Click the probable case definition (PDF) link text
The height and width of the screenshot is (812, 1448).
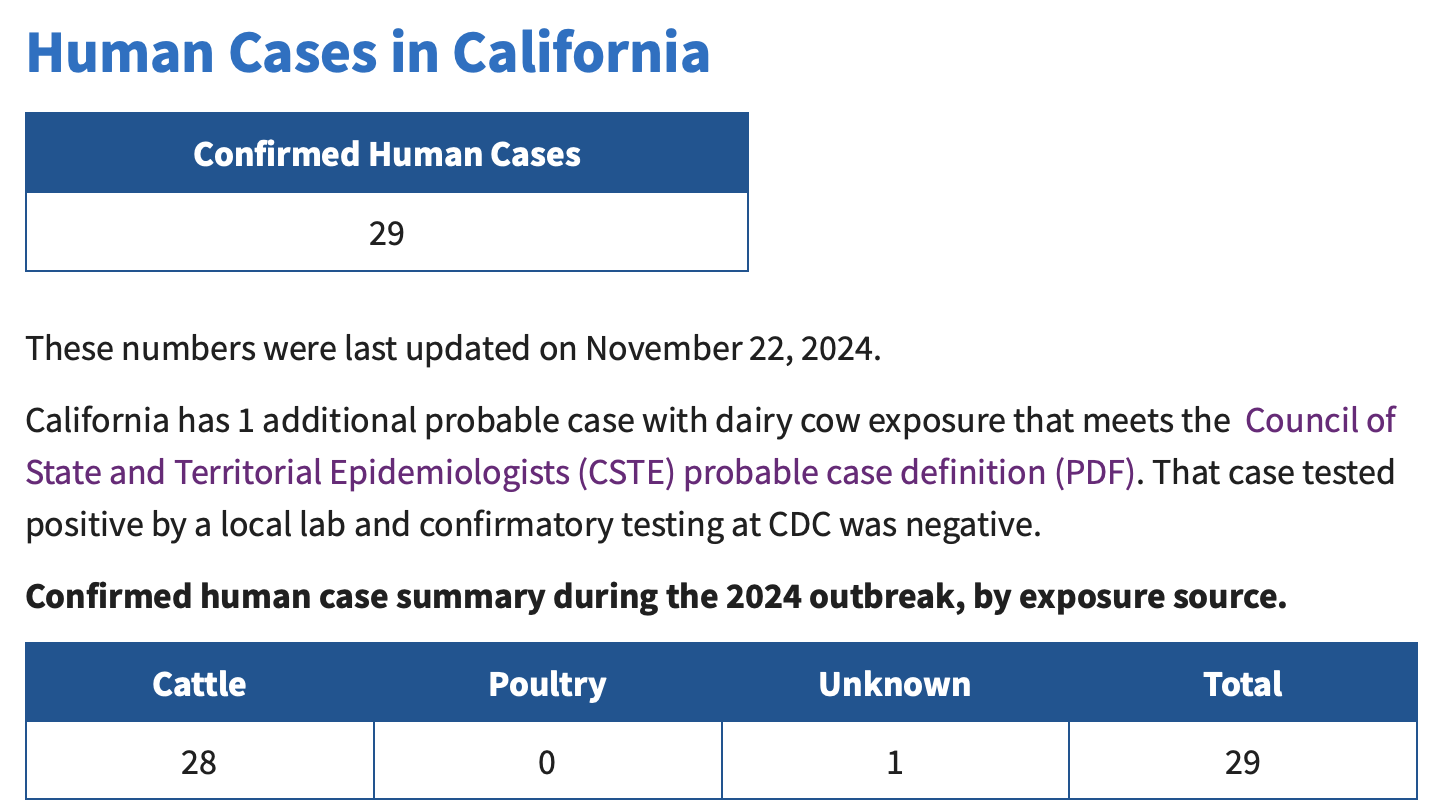click(x=911, y=472)
